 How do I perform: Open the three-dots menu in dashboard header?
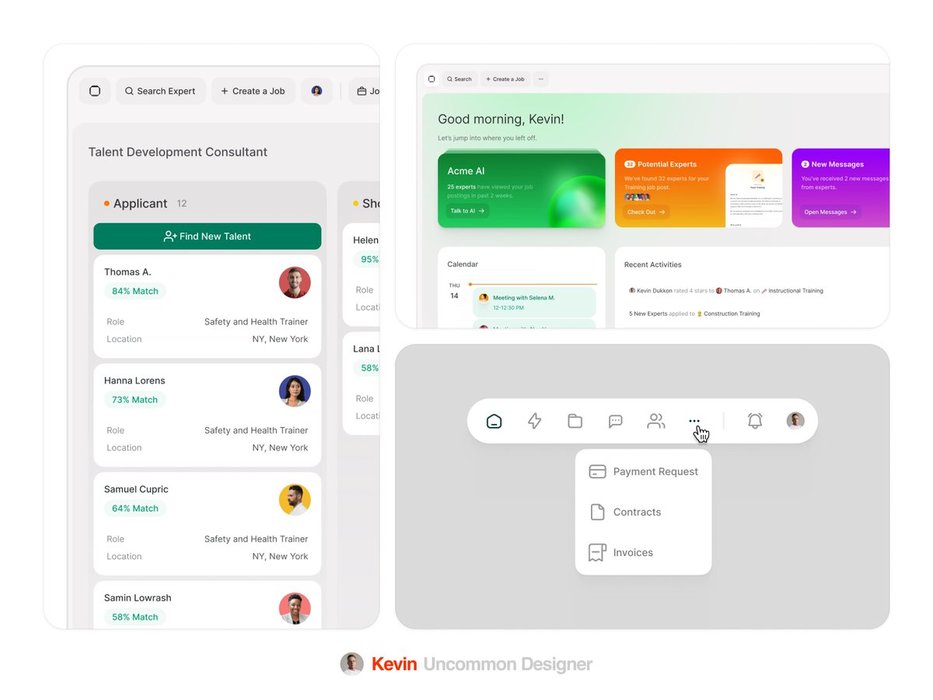pos(541,79)
